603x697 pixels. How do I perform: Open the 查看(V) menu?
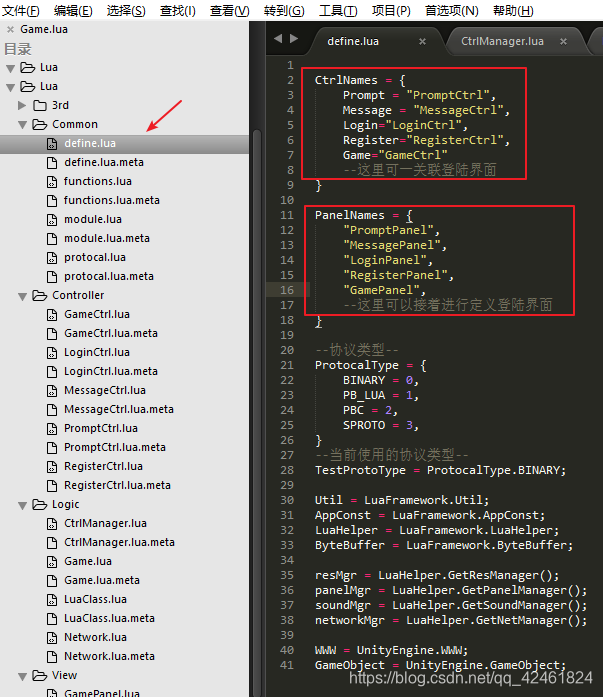(x=229, y=10)
